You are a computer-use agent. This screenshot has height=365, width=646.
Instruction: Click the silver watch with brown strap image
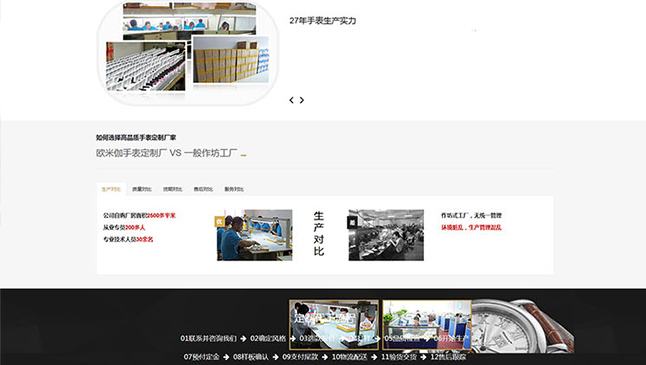[522, 326]
